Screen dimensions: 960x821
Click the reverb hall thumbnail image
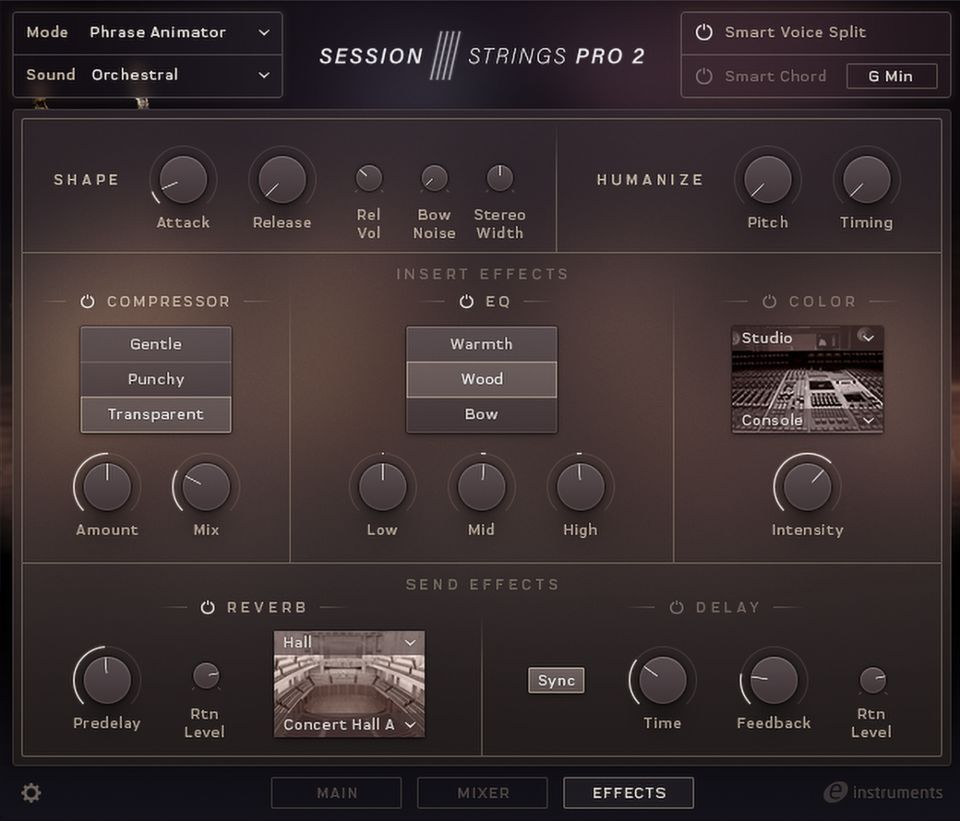[x=349, y=684]
